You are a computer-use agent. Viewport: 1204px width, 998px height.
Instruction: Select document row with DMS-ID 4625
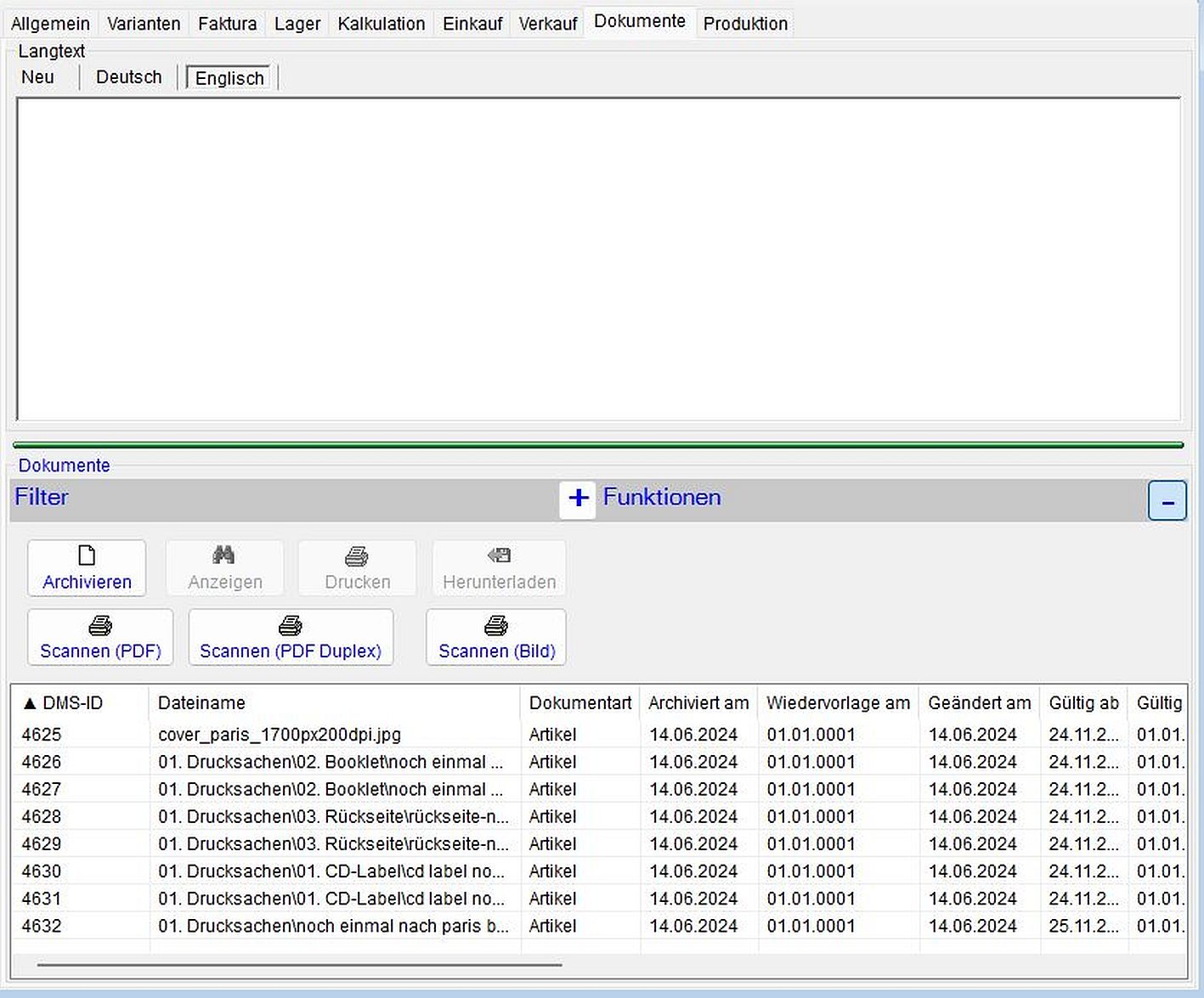tap(599, 735)
